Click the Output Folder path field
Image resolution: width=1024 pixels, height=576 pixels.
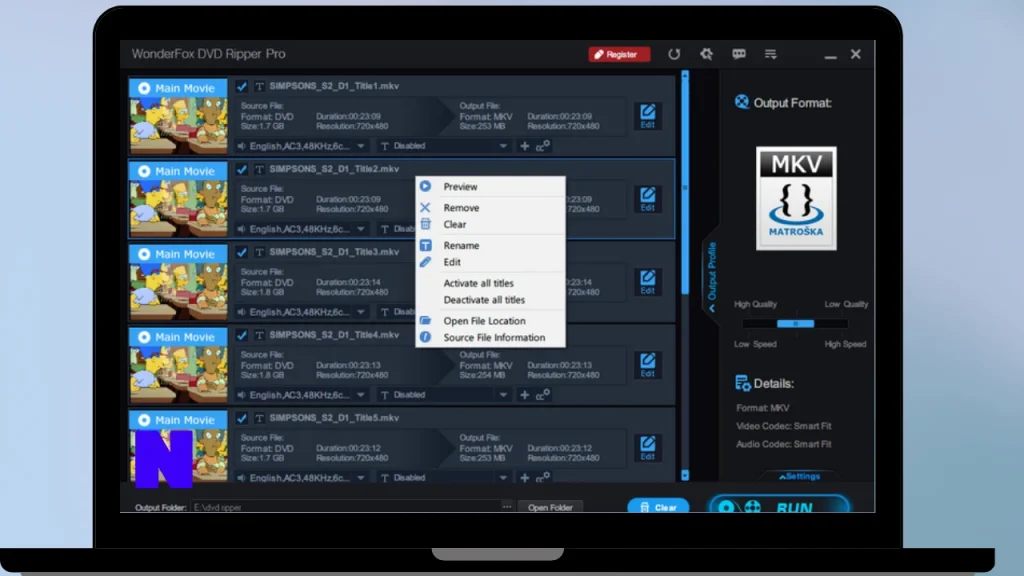(345, 507)
